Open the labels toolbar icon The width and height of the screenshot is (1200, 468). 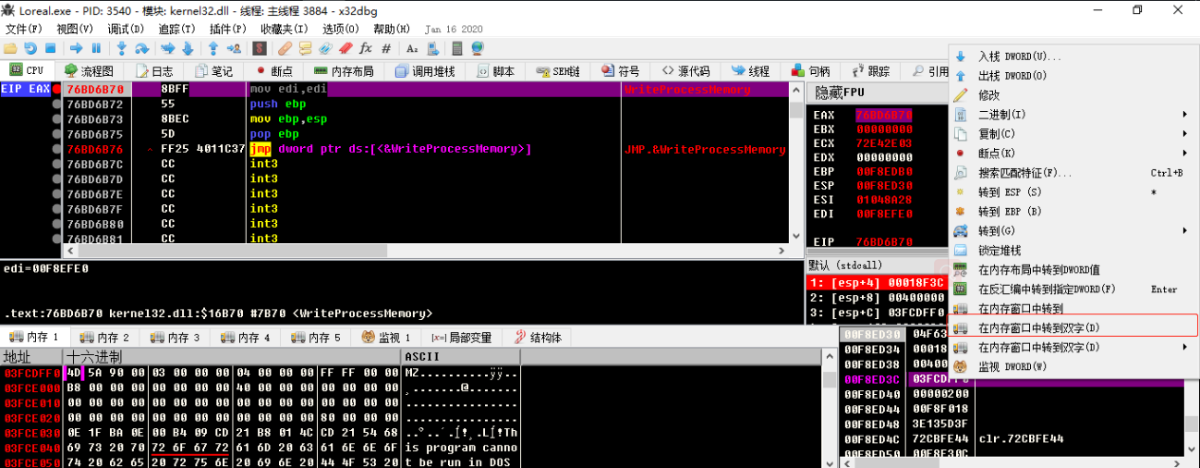click(325, 48)
